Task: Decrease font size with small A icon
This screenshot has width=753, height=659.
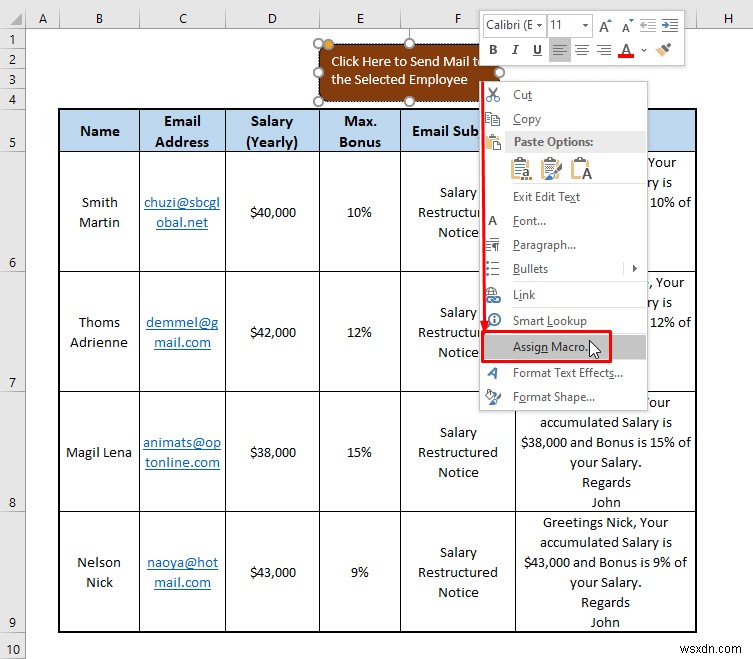Action: click(x=627, y=25)
